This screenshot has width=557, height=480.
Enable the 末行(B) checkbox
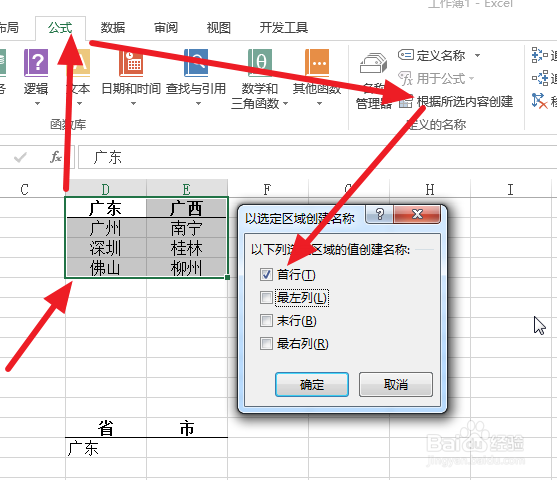tap(266, 321)
